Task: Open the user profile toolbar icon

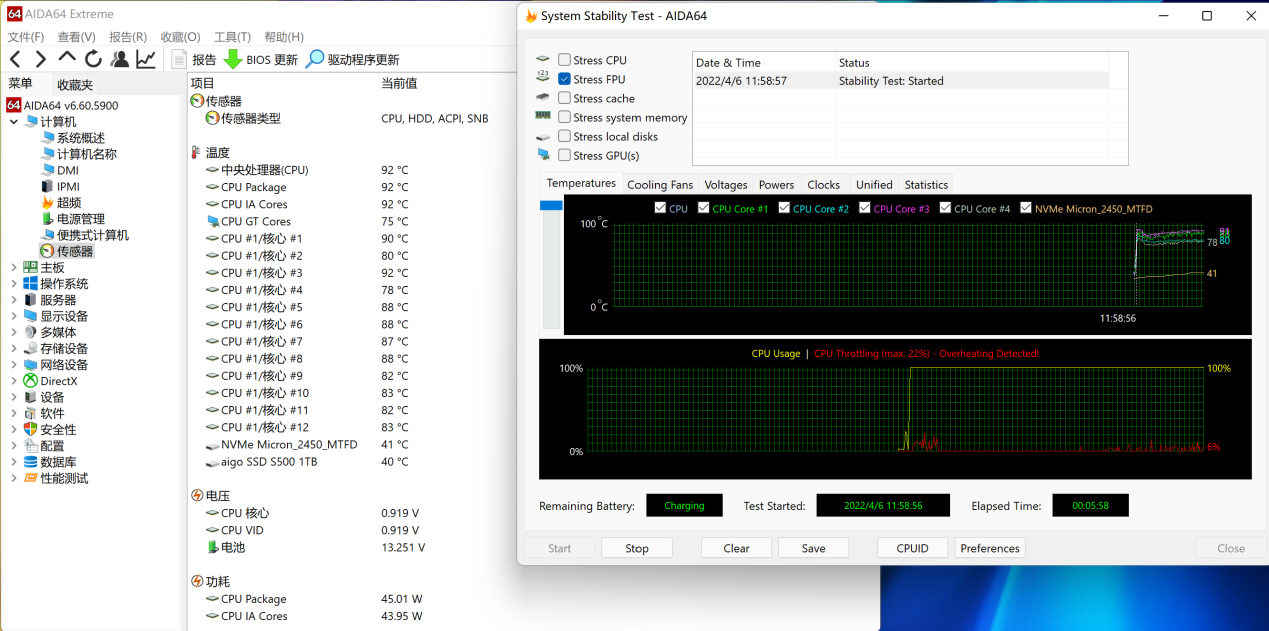Action: coord(120,59)
